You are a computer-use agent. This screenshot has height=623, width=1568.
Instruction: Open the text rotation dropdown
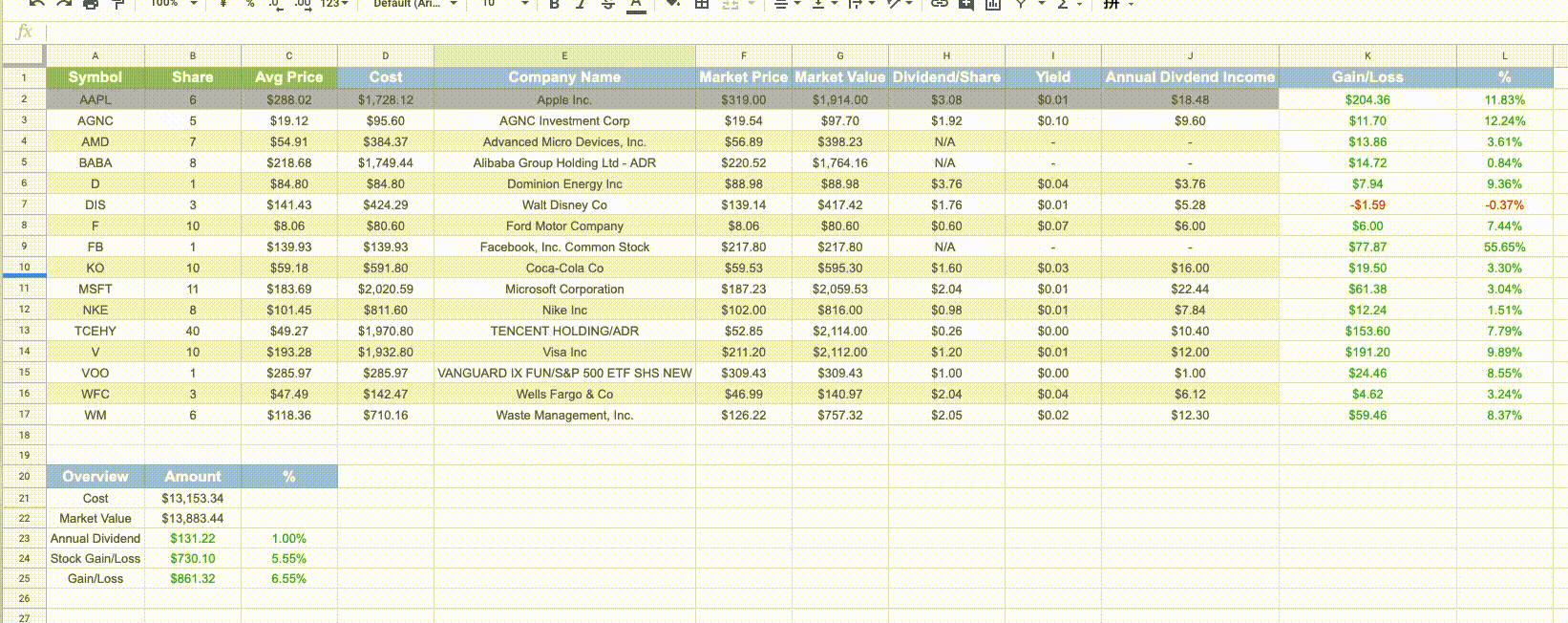coord(899,4)
